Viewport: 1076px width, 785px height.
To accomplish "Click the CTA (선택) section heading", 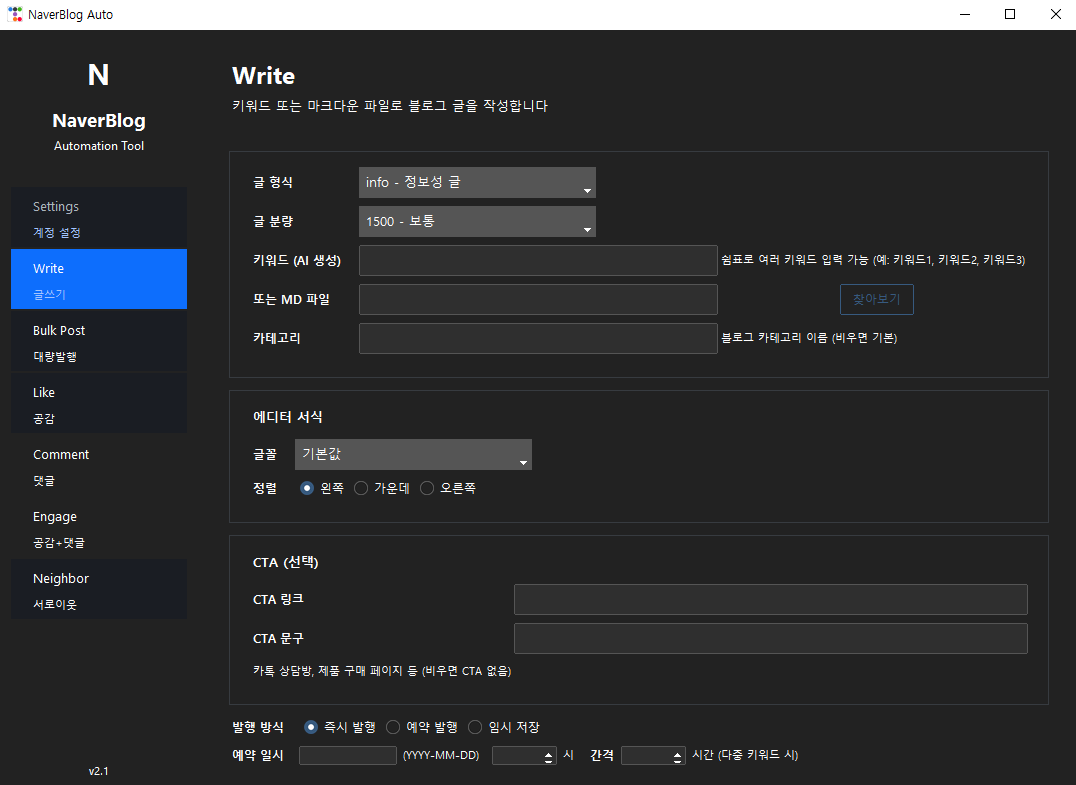I will point(285,563).
